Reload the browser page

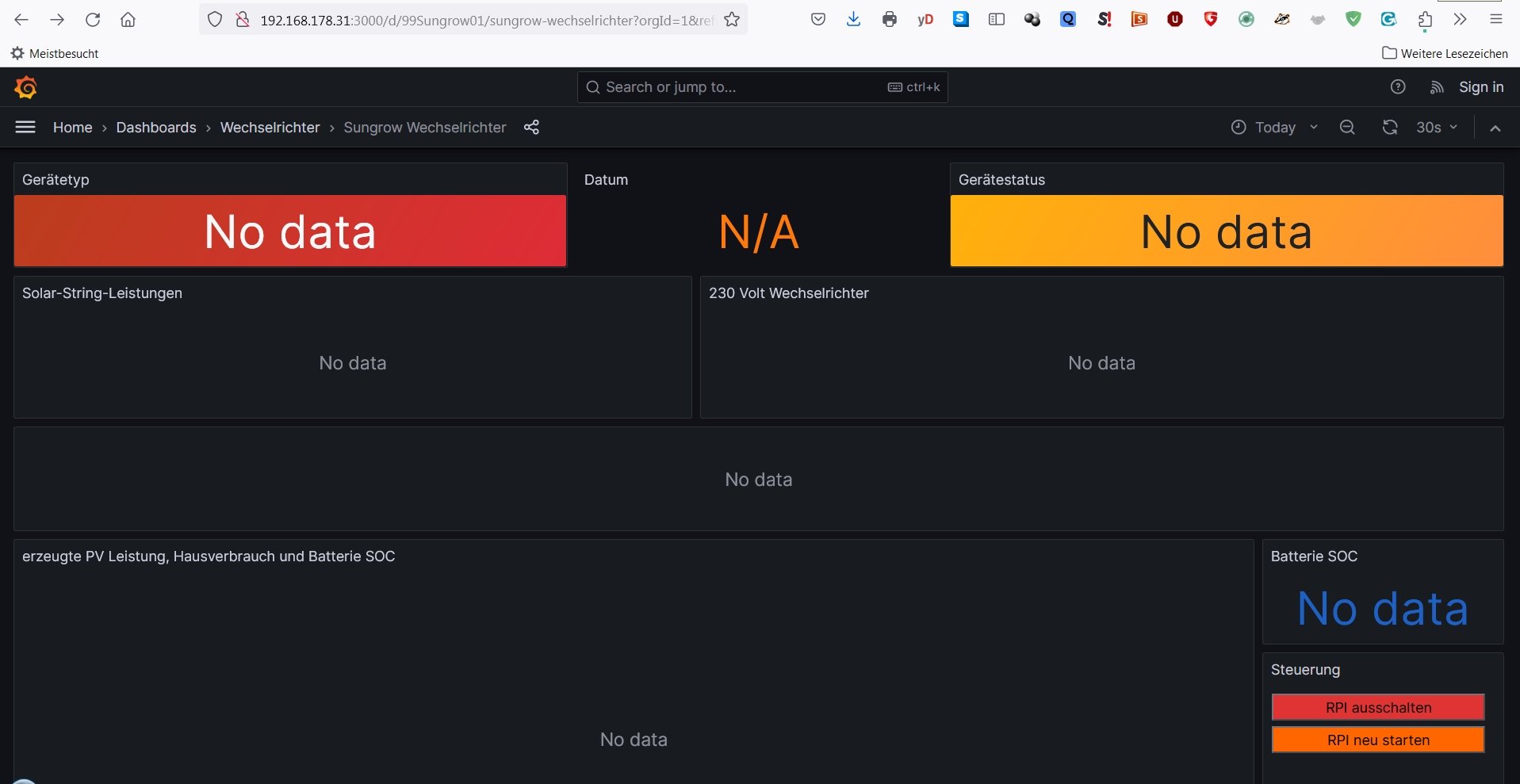pos(93,20)
